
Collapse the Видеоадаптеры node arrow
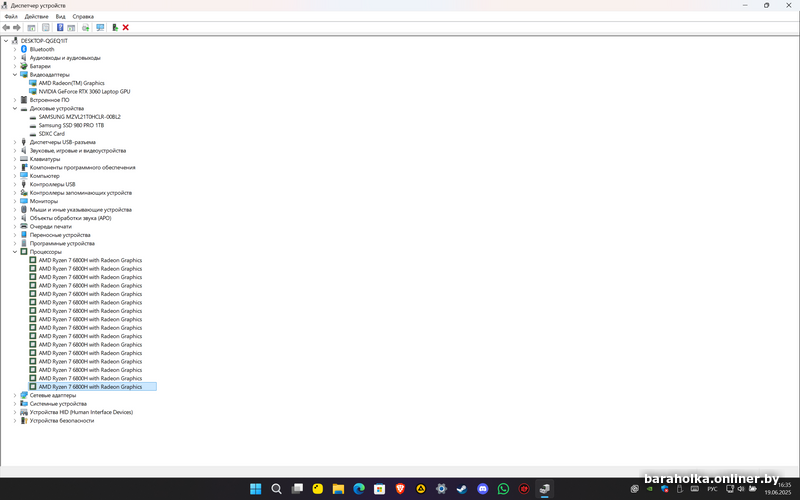(15, 74)
